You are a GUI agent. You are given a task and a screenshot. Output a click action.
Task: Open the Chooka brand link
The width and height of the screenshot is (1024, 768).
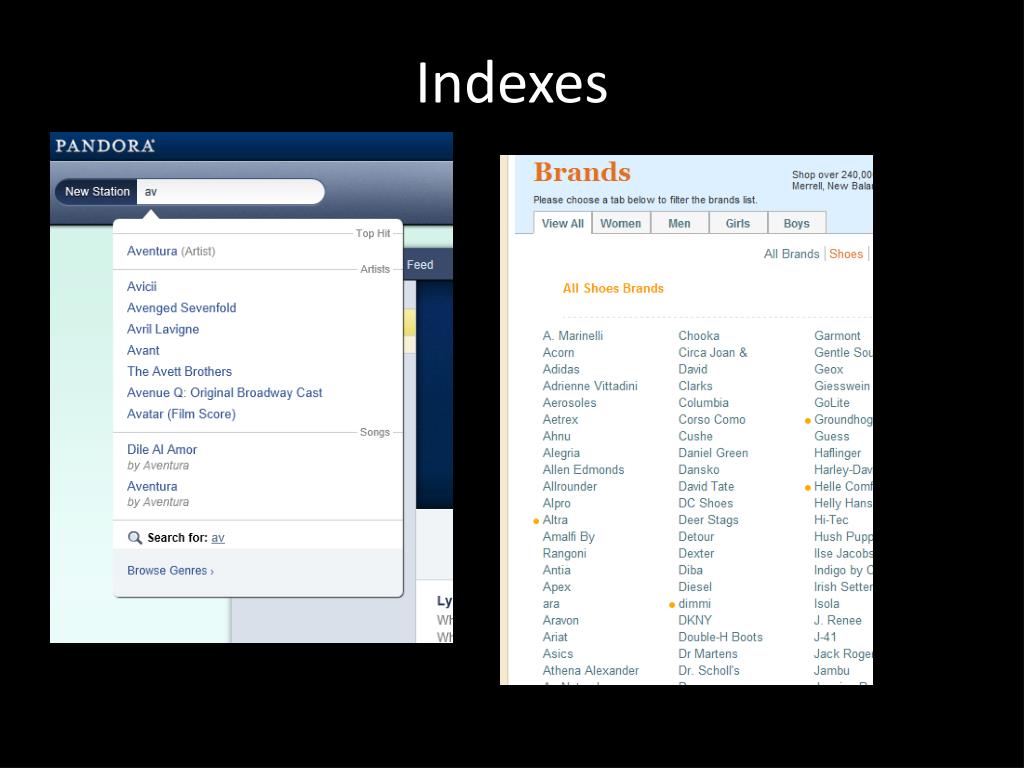699,336
